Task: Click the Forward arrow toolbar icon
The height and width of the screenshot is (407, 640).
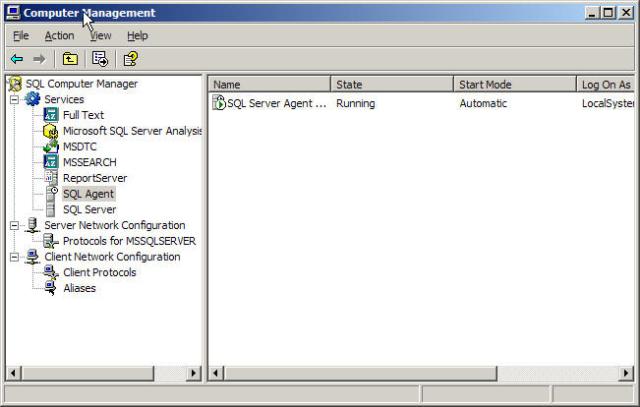Action: [40, 59]
